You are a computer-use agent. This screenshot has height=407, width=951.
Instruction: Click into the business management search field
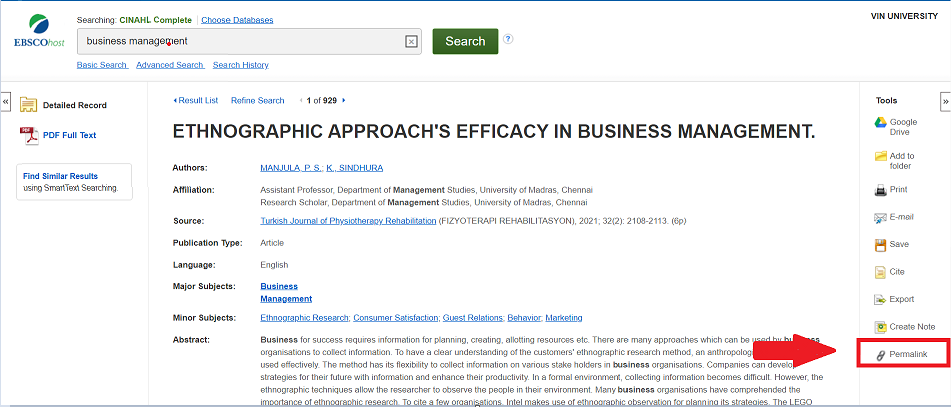coord(240,42)
